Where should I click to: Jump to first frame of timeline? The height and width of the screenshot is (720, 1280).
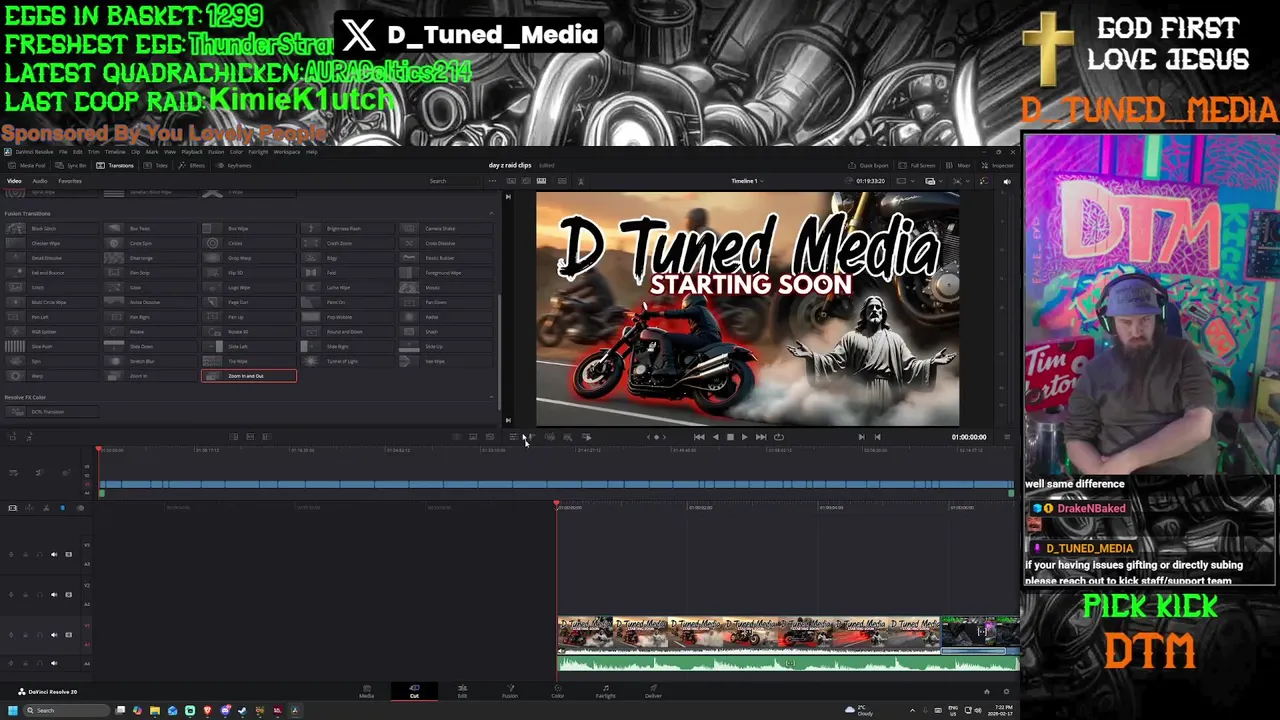699,437
